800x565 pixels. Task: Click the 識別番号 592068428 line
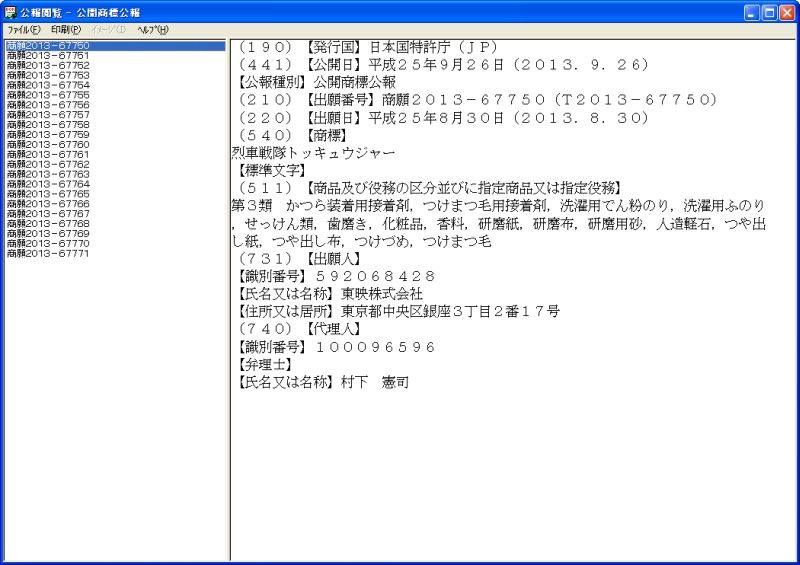click(337, 276)
